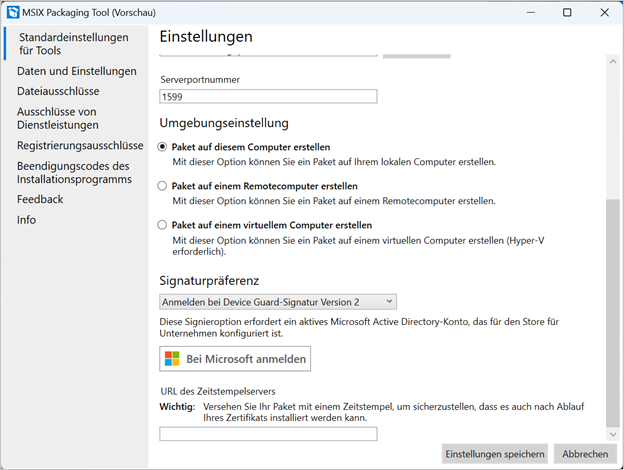The width and height of the screenshot is (624, 470).
Task: Select 'Paket auf diesem Computer erstellen' radio button
Action: click(162, 147)
